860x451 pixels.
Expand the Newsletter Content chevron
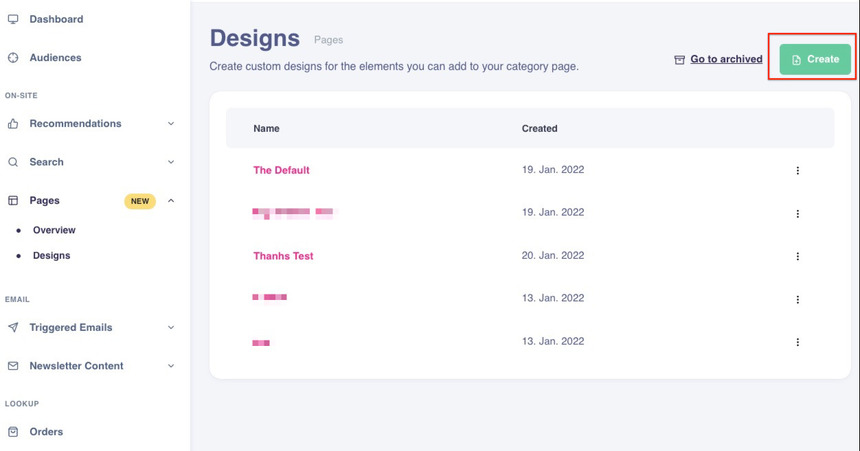(x=171, y=366)
